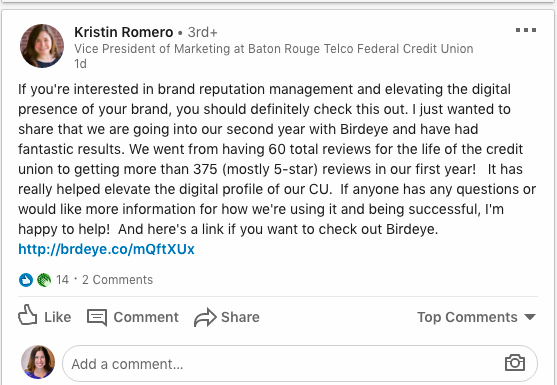The width and height of the screenshot is (557, 385).
Task: Click the thumbs-up Like icon
Action: click(27, 315)
